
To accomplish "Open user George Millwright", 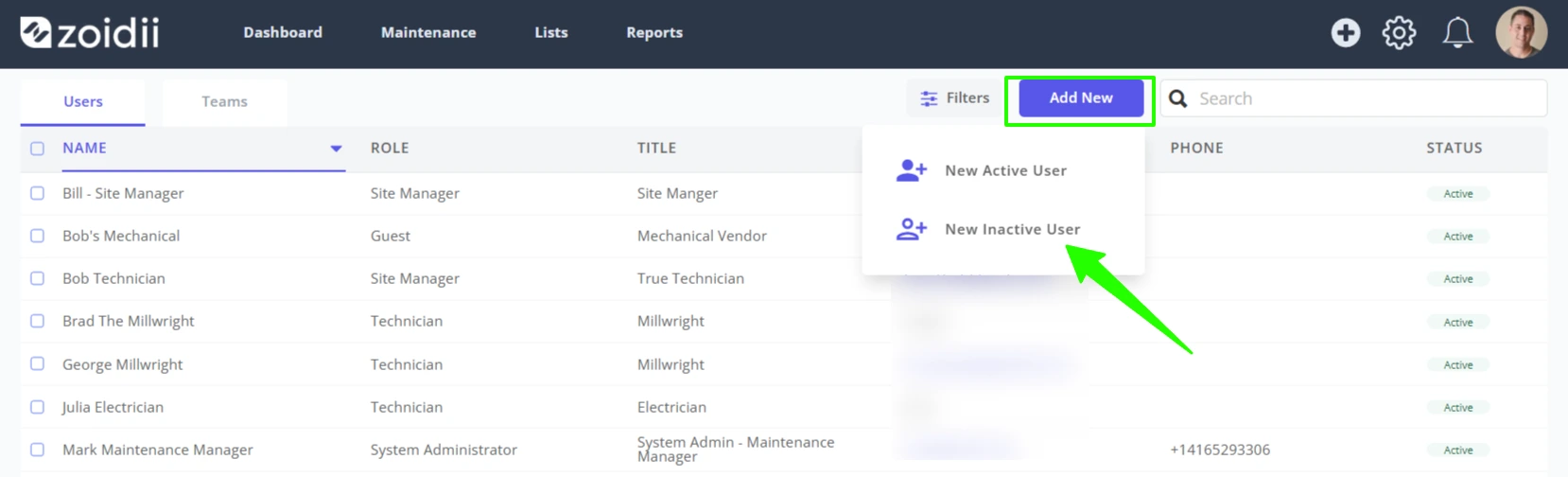I will pos(122,364).
